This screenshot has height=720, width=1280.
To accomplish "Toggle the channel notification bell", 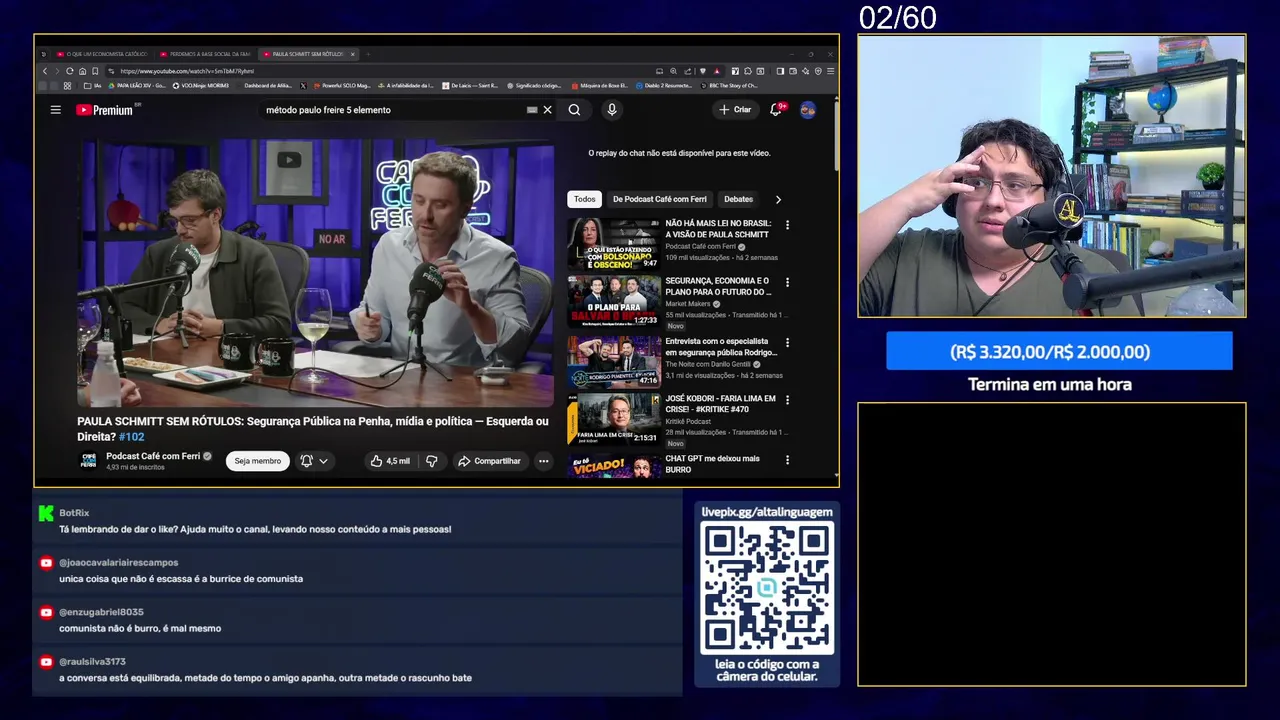I will click(x=306, y=461).
